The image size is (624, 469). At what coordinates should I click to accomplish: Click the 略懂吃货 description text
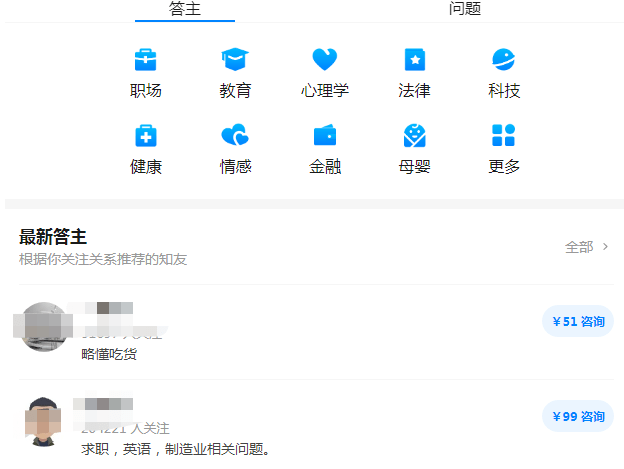pyautogui.click(x=109, y=354)
